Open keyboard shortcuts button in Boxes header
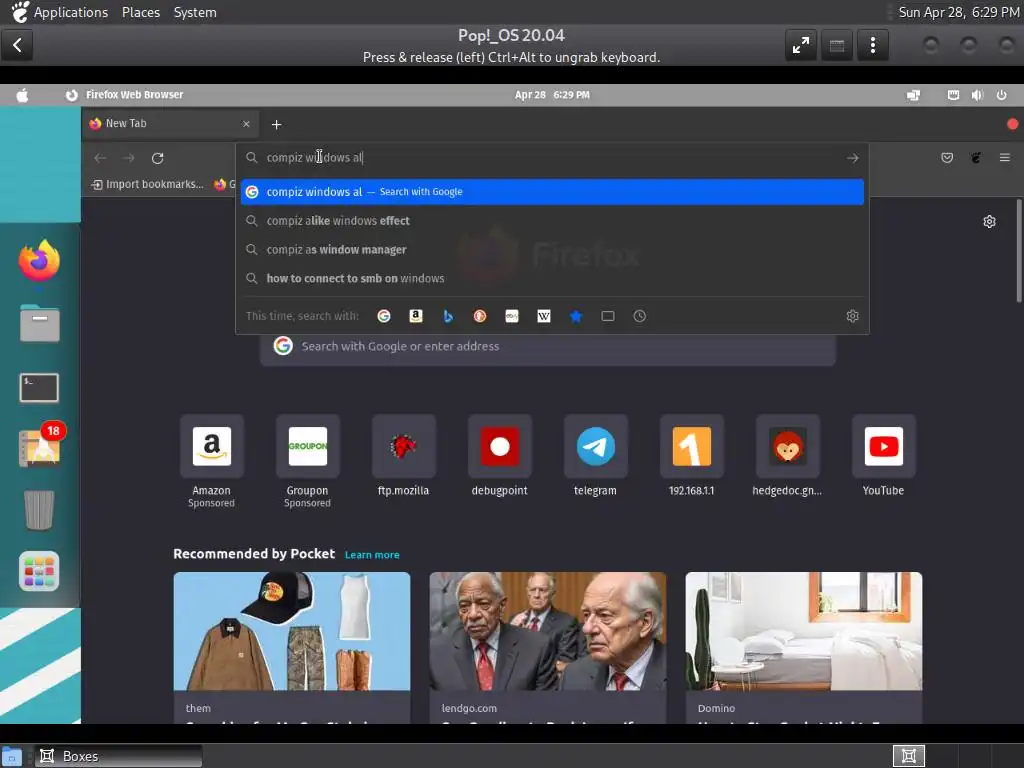 click(x=837, y=45)
